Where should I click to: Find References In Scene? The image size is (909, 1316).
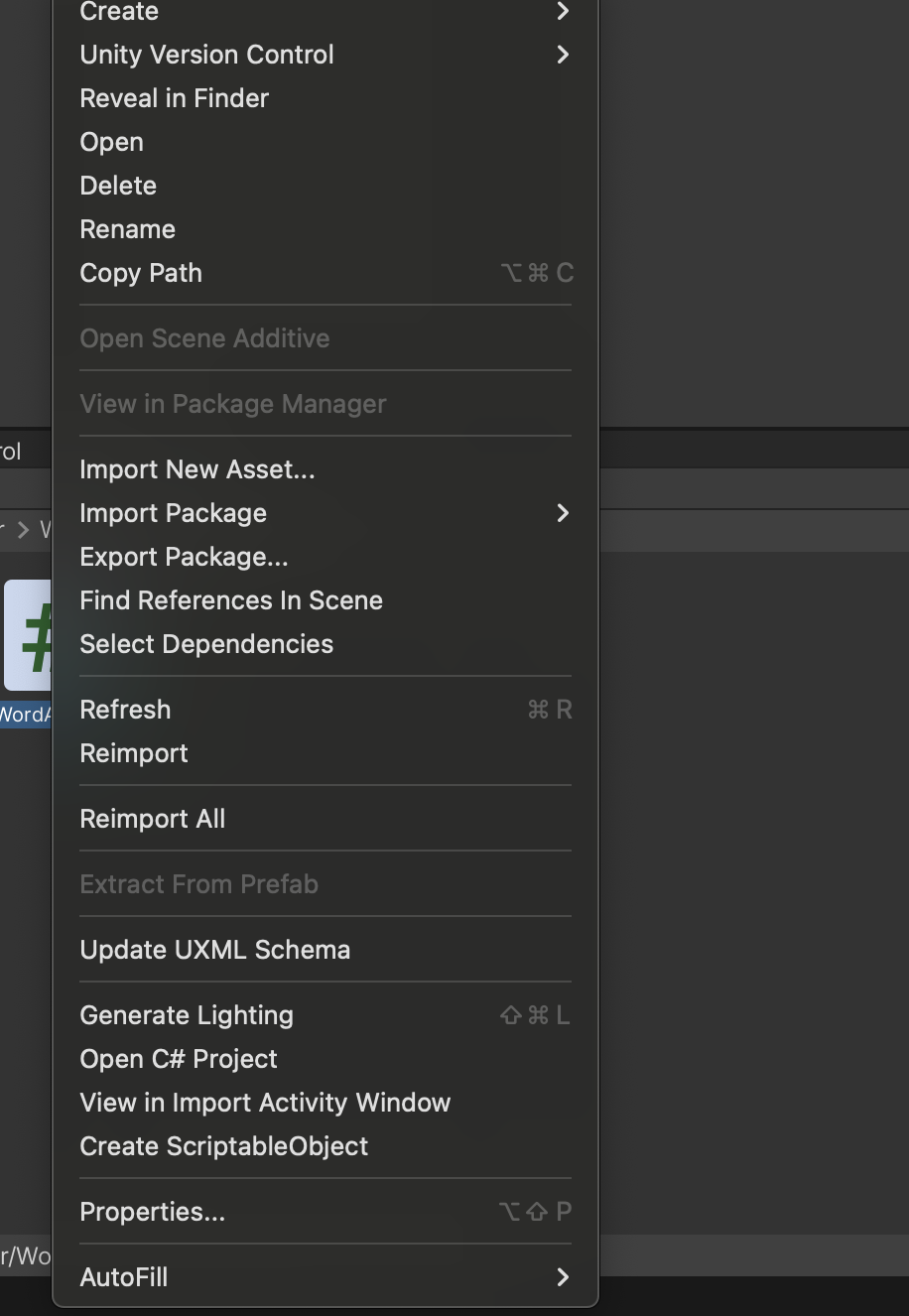230,600
